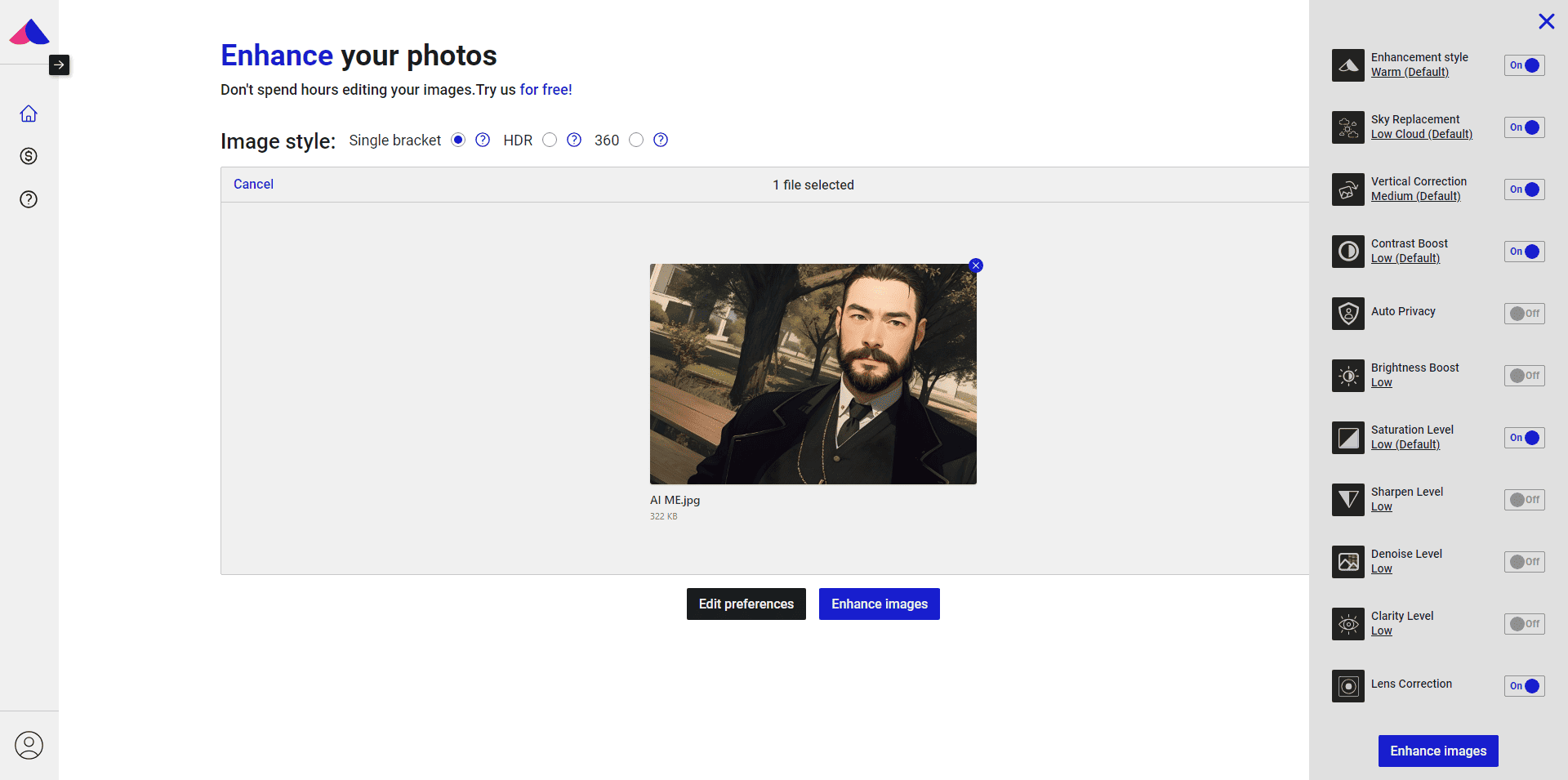
Task: Click the Vertical Correction icon
Action: pyautogui.click(x=1348, y=189)
